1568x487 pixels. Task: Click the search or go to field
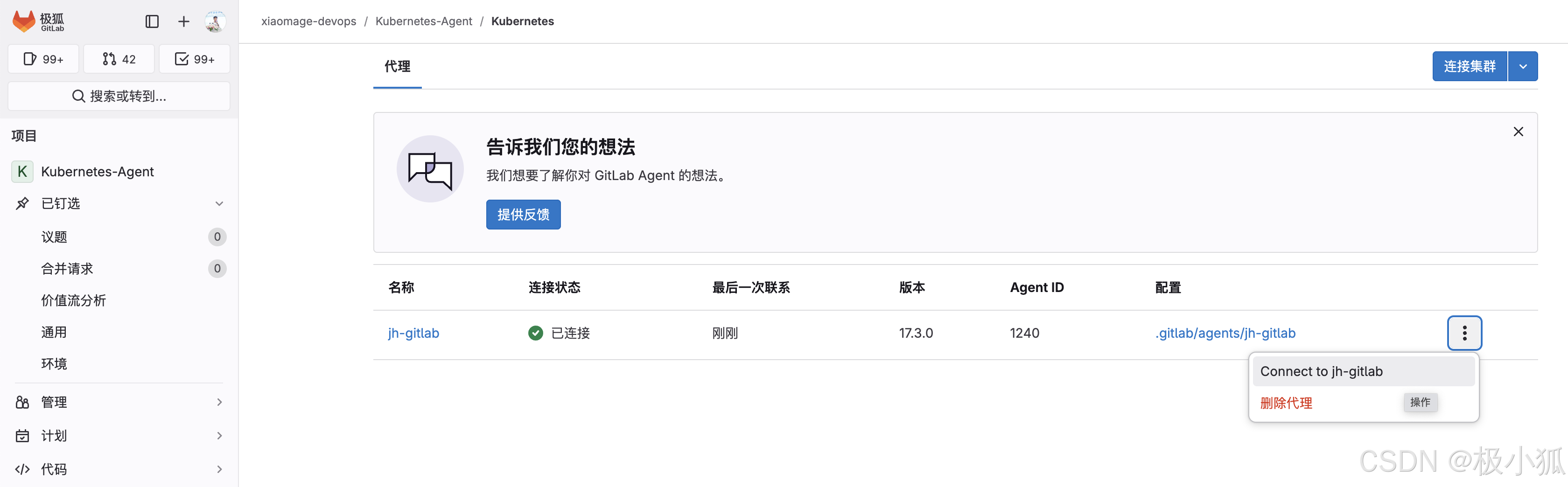[119, 96]
